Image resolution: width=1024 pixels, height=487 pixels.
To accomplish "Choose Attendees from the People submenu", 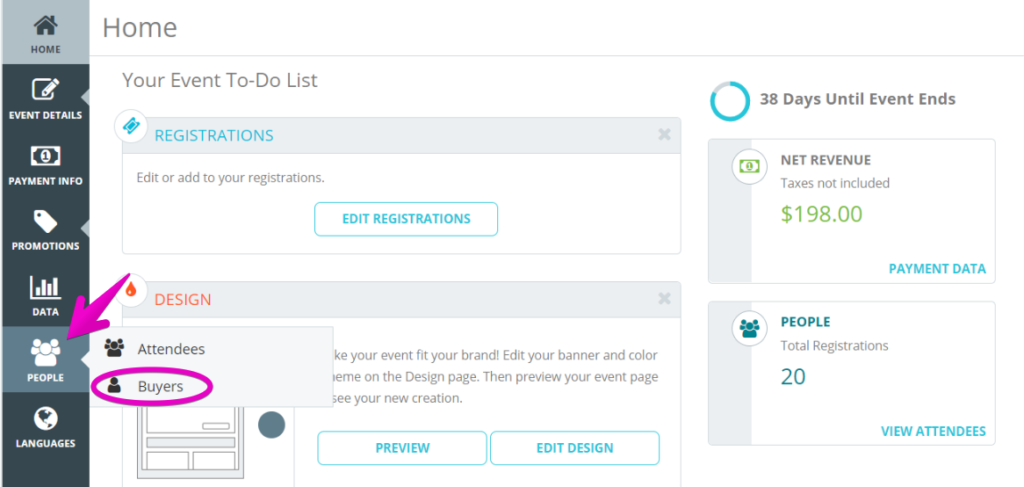I will tap(171, 349).
